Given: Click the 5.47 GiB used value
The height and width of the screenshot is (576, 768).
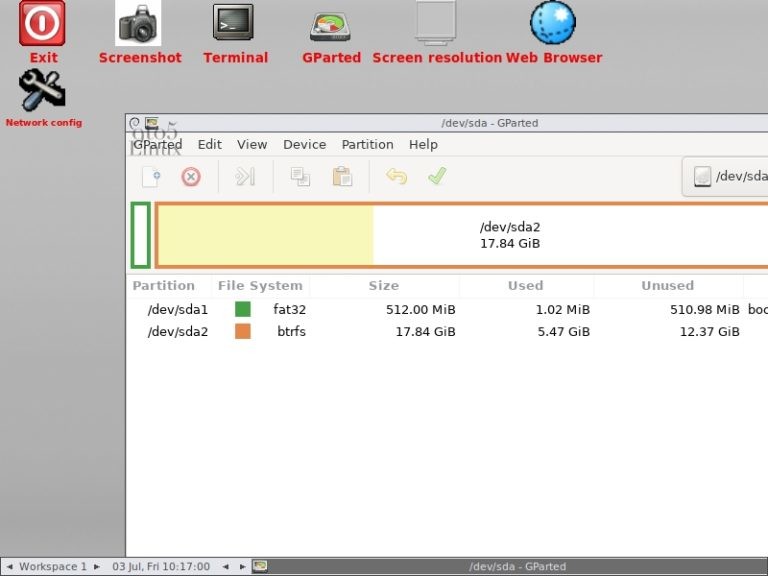Looking at the screenshot, I should [x=564, y=332].
